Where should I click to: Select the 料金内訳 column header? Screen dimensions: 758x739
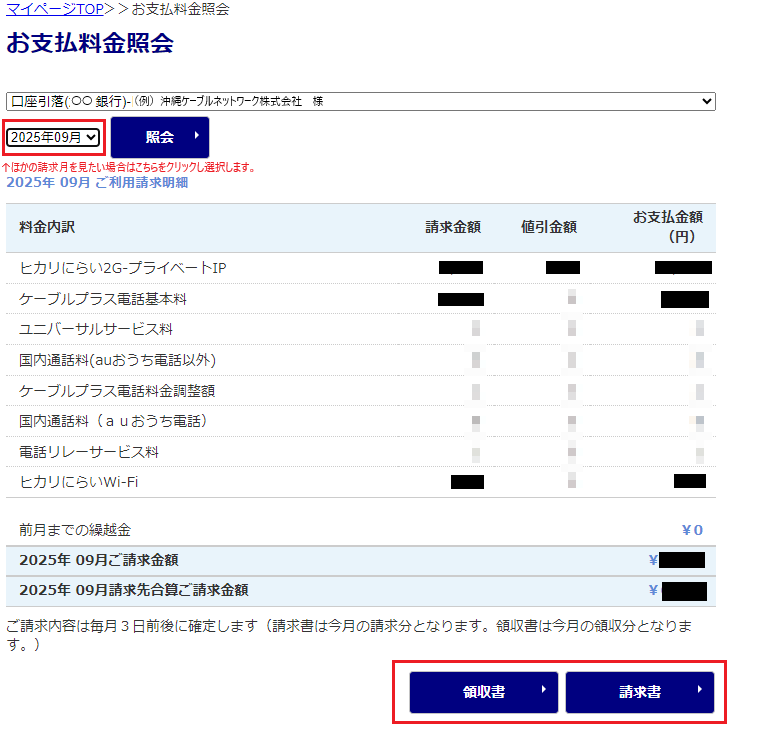point(47,227)
